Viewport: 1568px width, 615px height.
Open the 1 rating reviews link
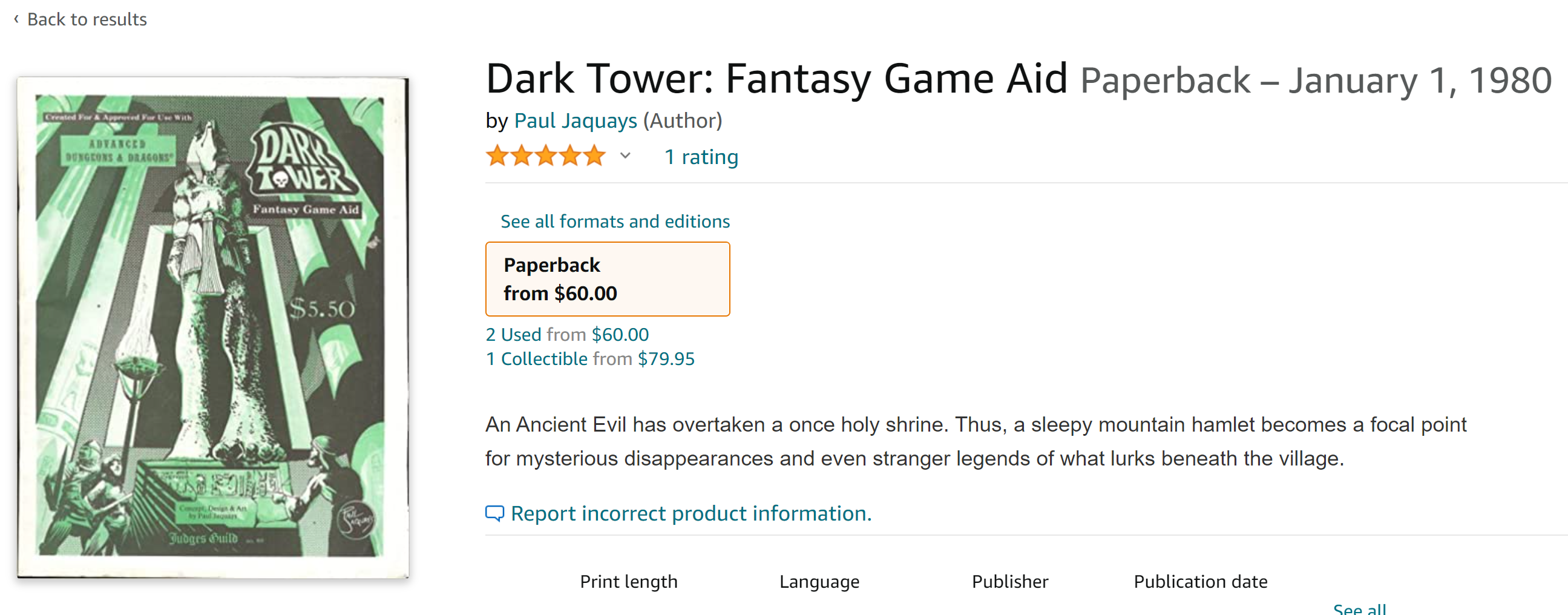[x=701, y=157]
